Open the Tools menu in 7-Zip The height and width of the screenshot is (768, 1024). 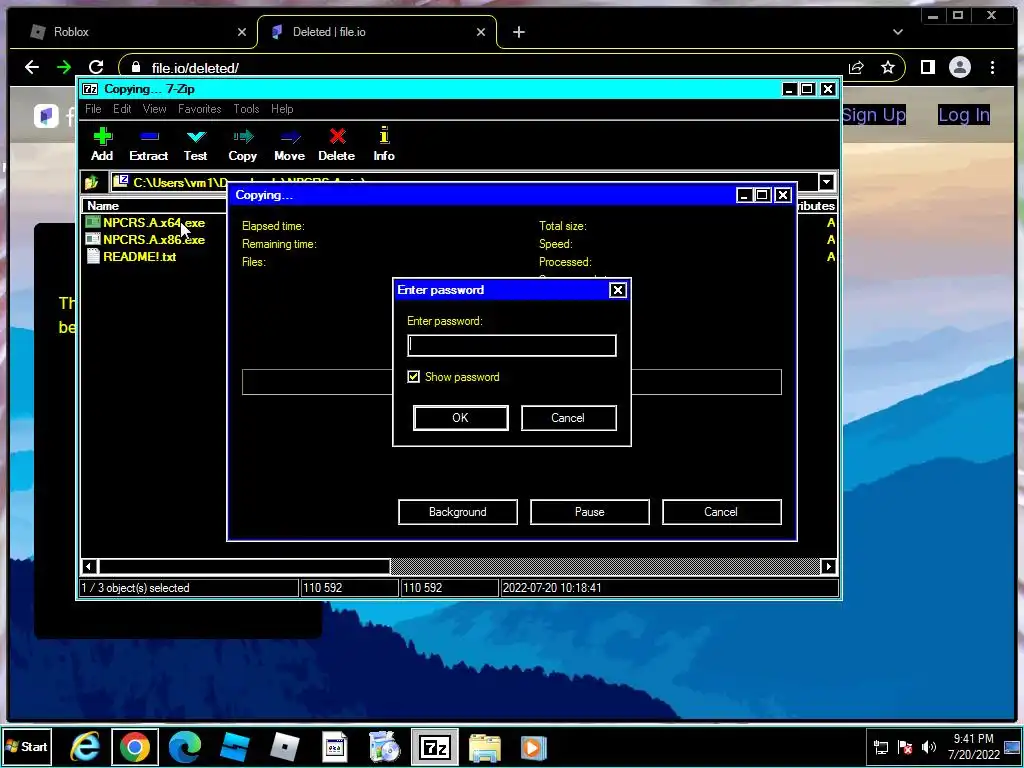pyautogui.click(x=246, y=109)
